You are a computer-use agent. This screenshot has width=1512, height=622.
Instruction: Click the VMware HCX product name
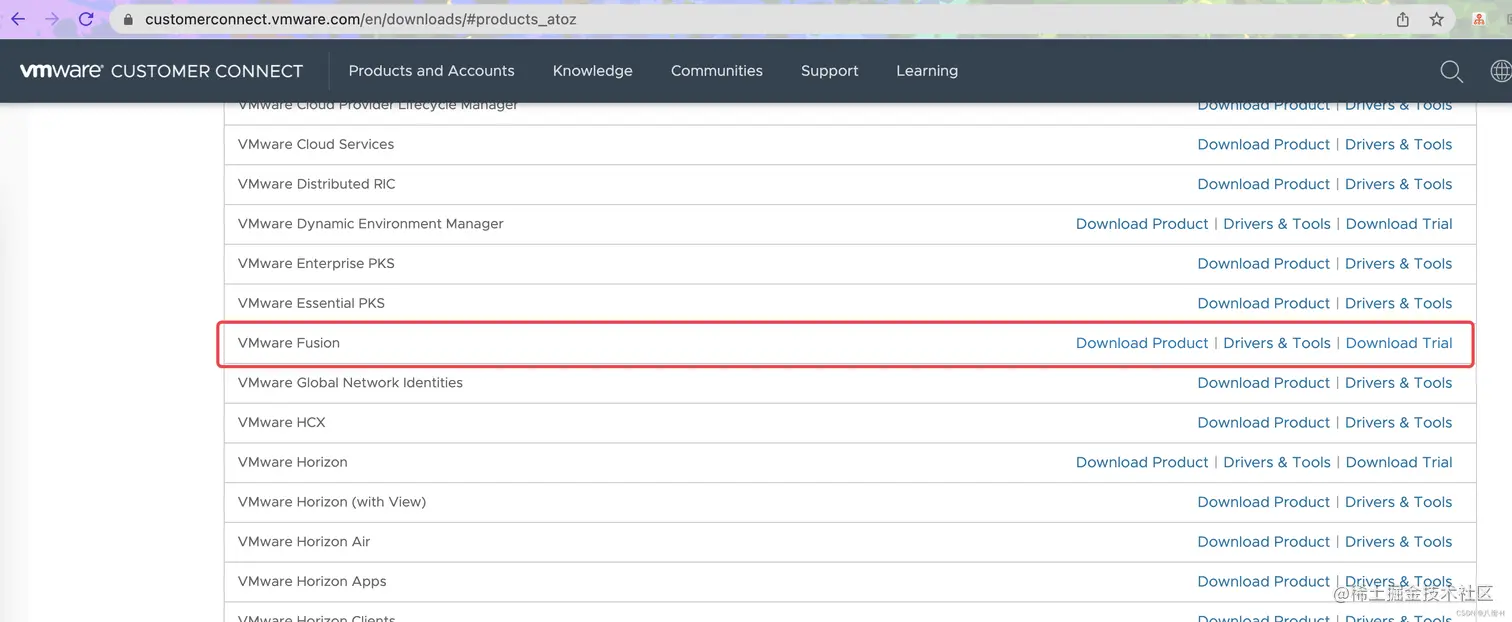(282, 423)
